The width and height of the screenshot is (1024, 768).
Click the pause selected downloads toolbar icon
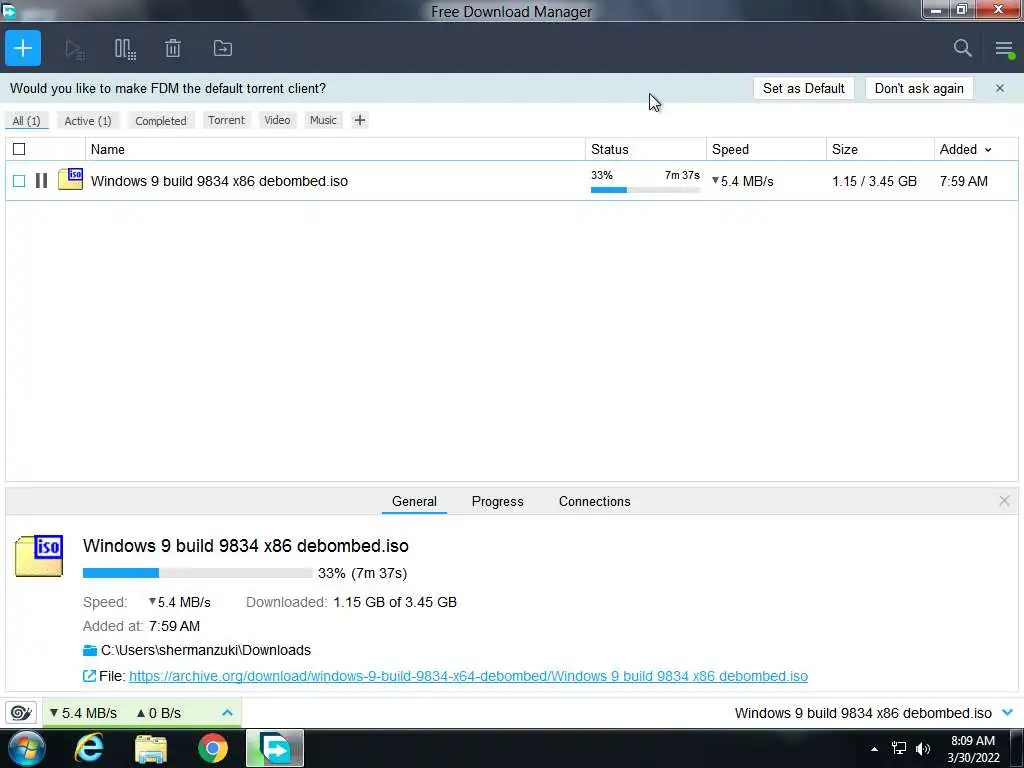125,49
